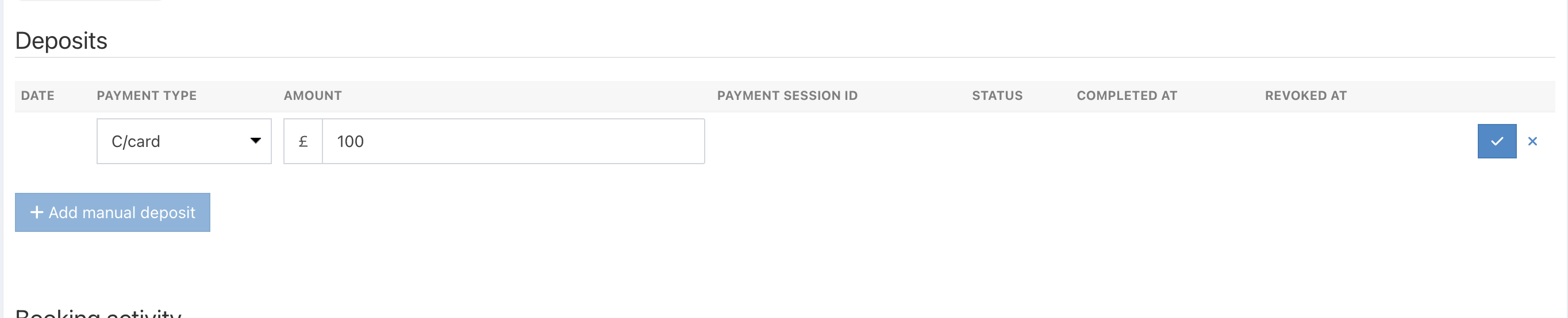Cancel the new deposit row with the X icon

(1532, 141)
